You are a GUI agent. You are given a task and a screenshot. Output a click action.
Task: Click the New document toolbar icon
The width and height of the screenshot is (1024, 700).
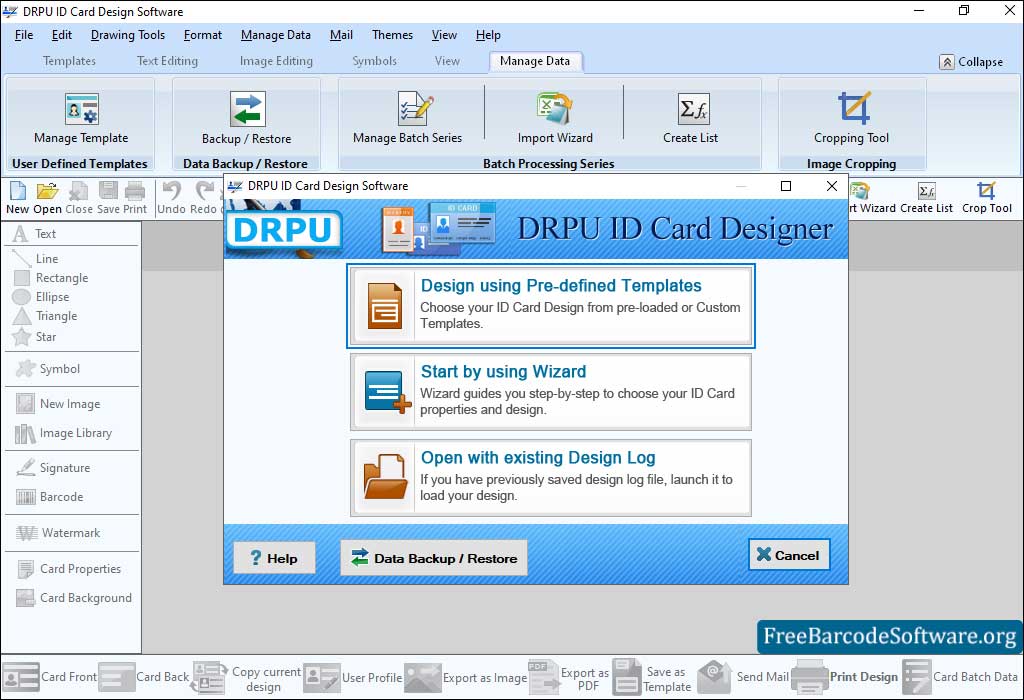click(18, 198)
